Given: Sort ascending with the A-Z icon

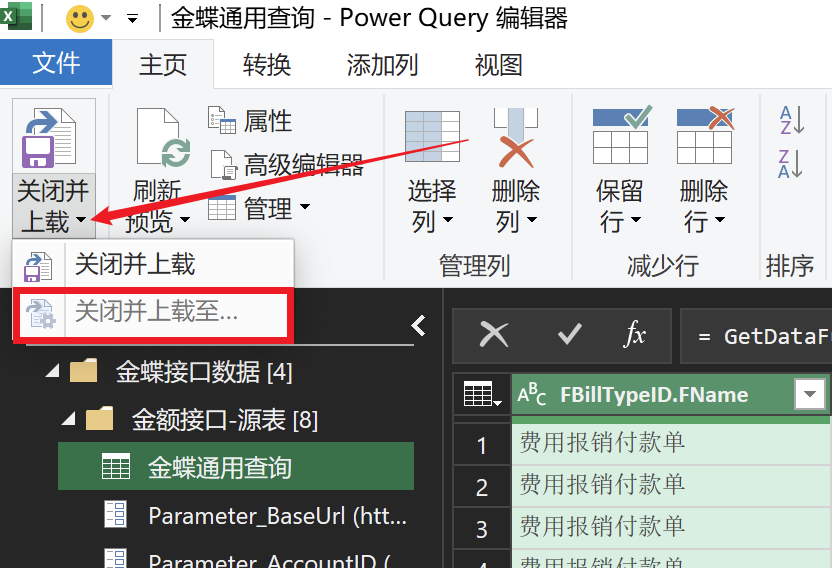Looking at the screenshot, I should coord(792,120).
